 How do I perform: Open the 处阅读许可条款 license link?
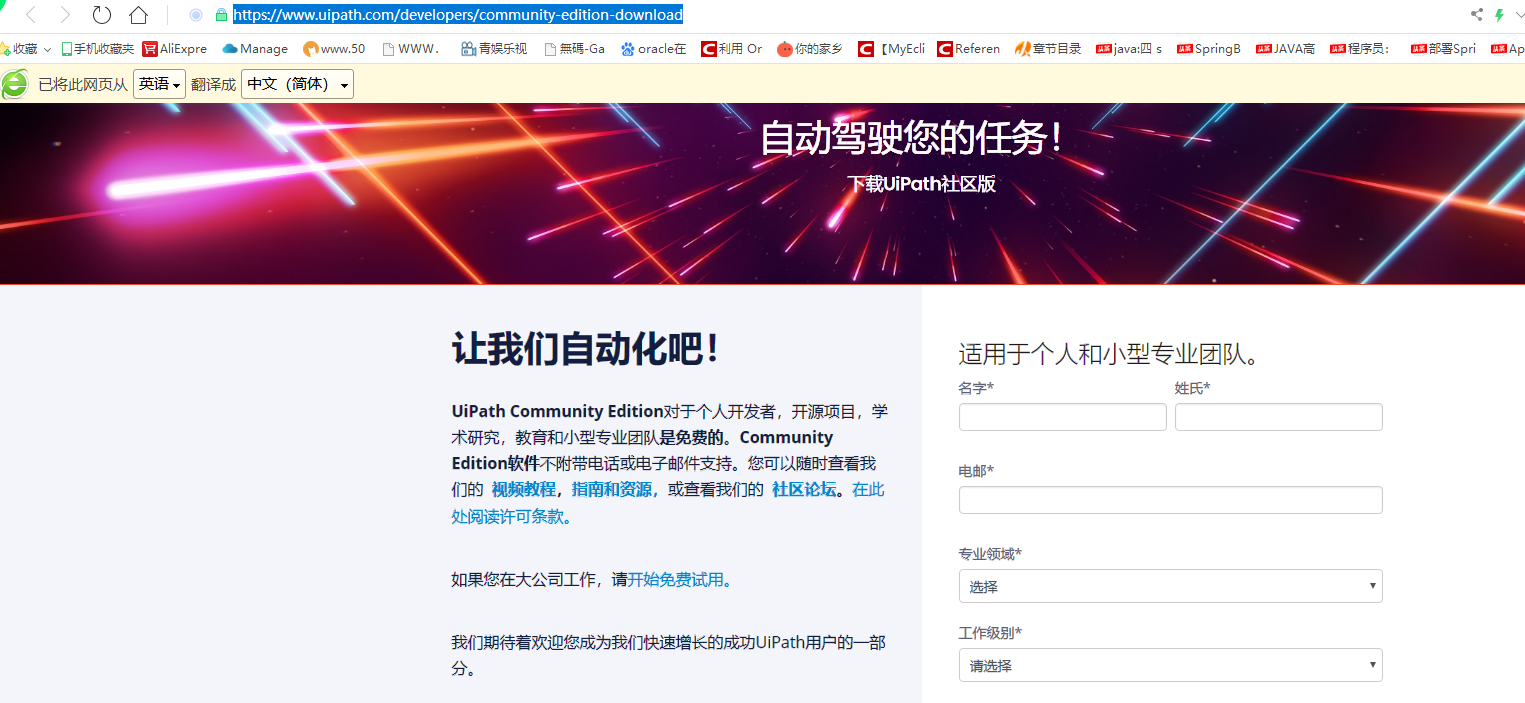coord(511,516)
